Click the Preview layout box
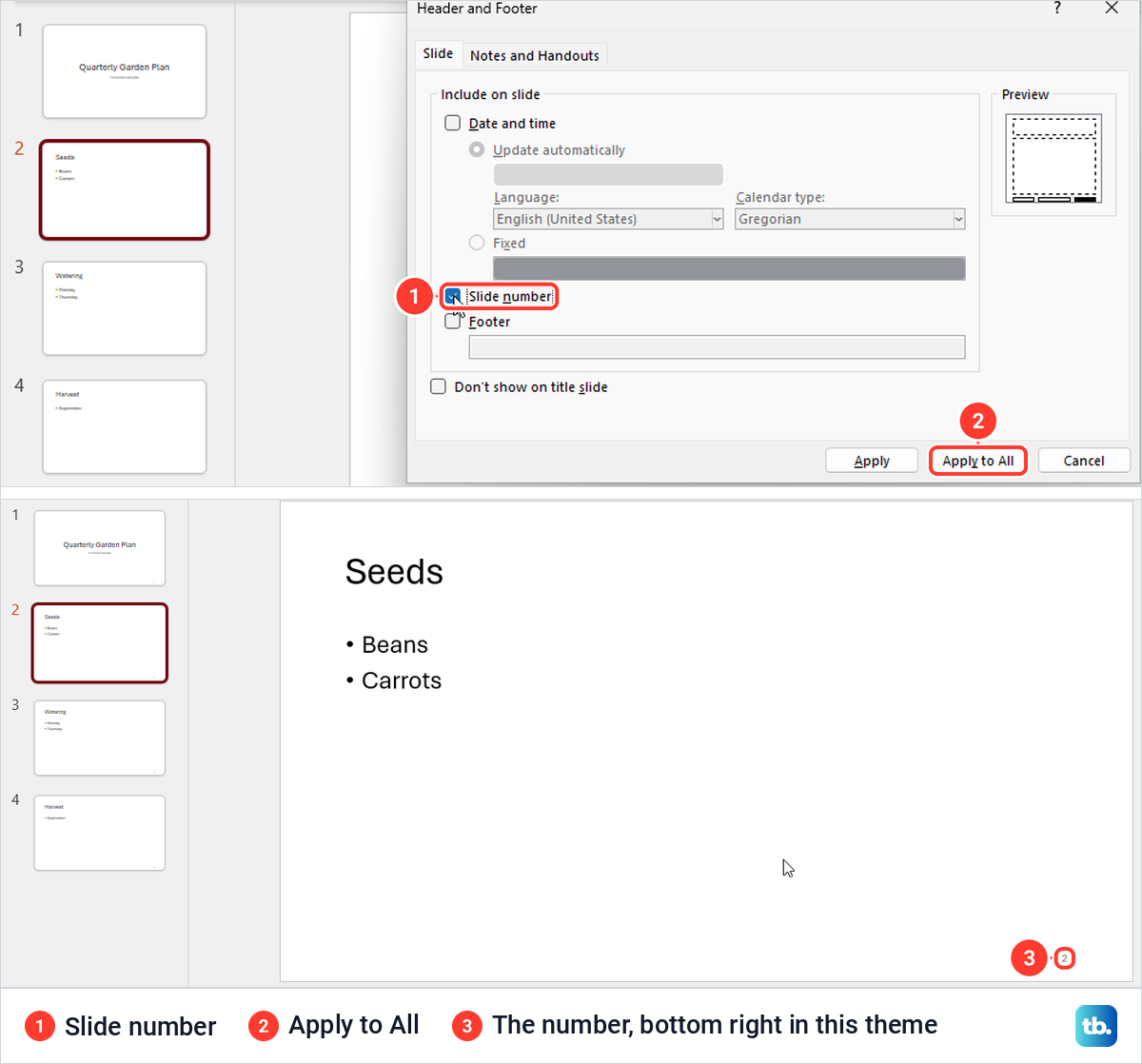Screen dimensions: 1142x1064 tap(1053, 159)
